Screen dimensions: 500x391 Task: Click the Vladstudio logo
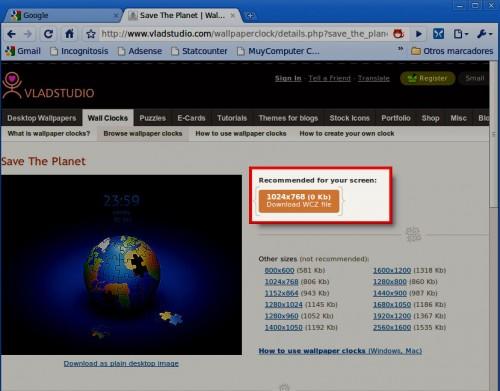(x=49, y=86)
